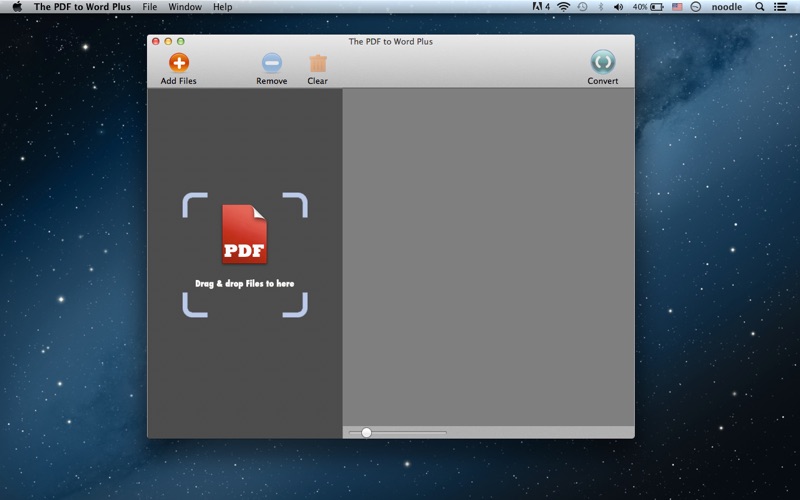800x500 pixels.
Task: Minimize window with the yellow button
Action: [168, 41]
